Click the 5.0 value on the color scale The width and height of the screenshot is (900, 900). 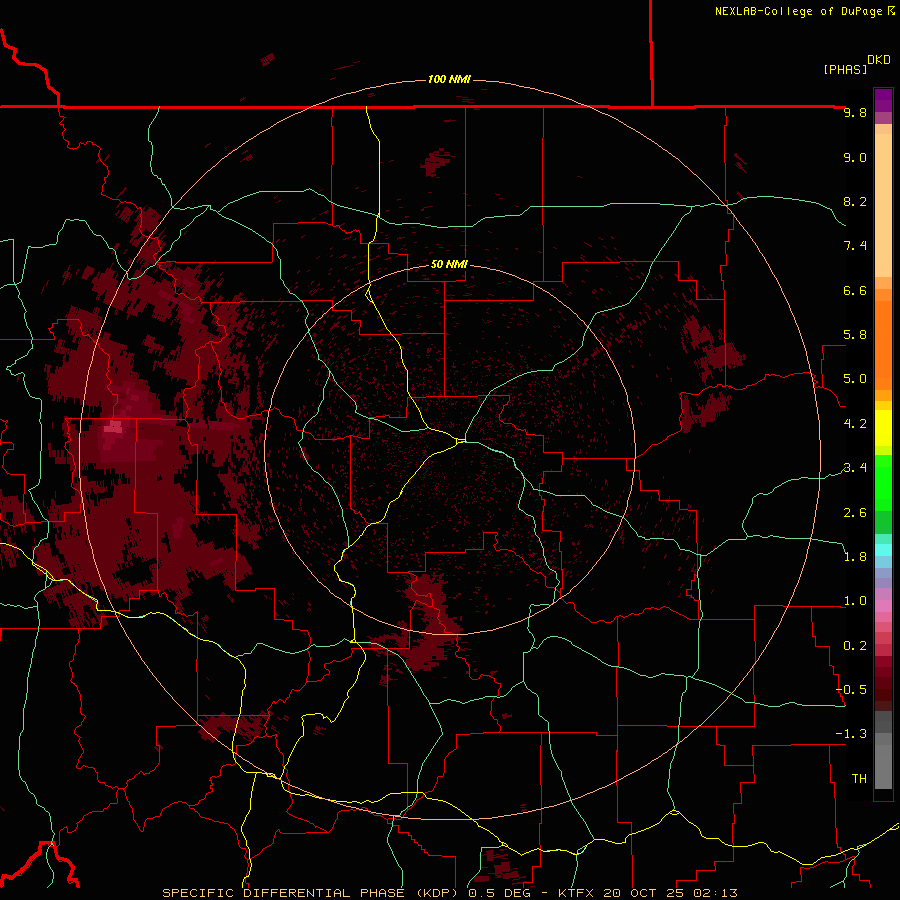pos(855,379)
